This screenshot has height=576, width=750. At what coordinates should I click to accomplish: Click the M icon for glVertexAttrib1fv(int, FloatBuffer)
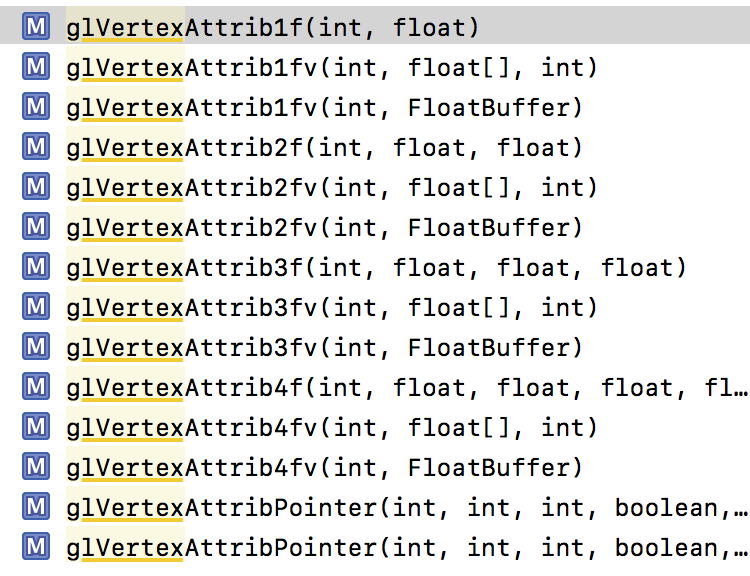(36, 108)
